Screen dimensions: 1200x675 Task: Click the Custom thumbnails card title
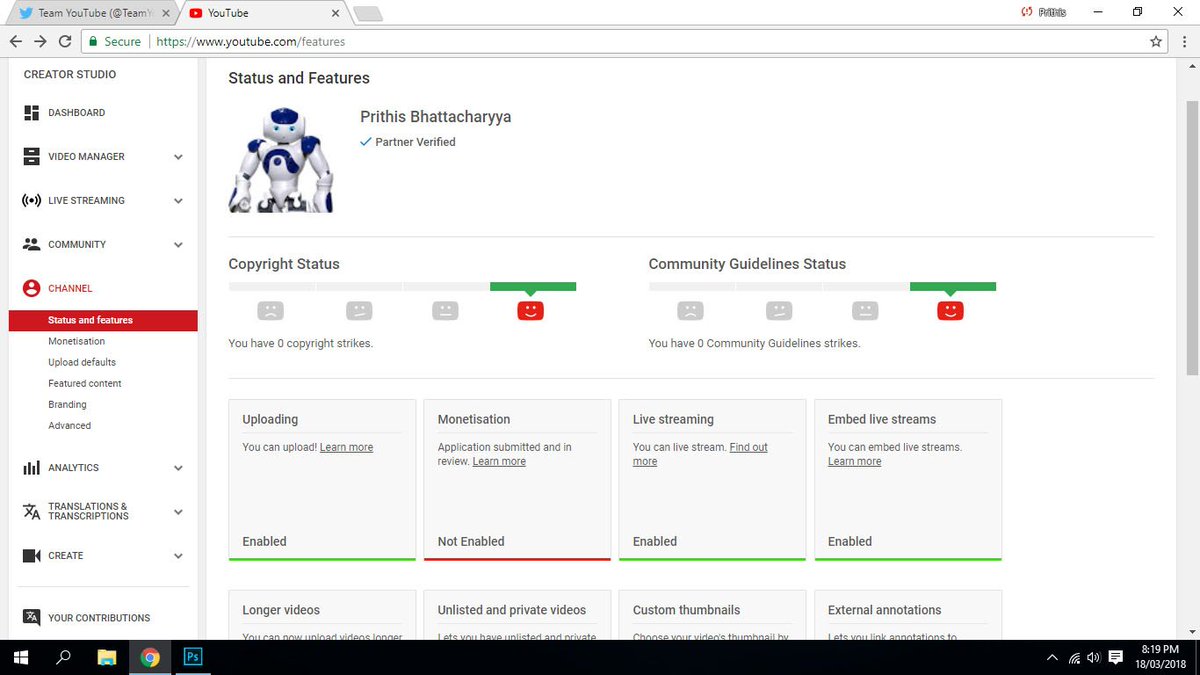point(686,610)
